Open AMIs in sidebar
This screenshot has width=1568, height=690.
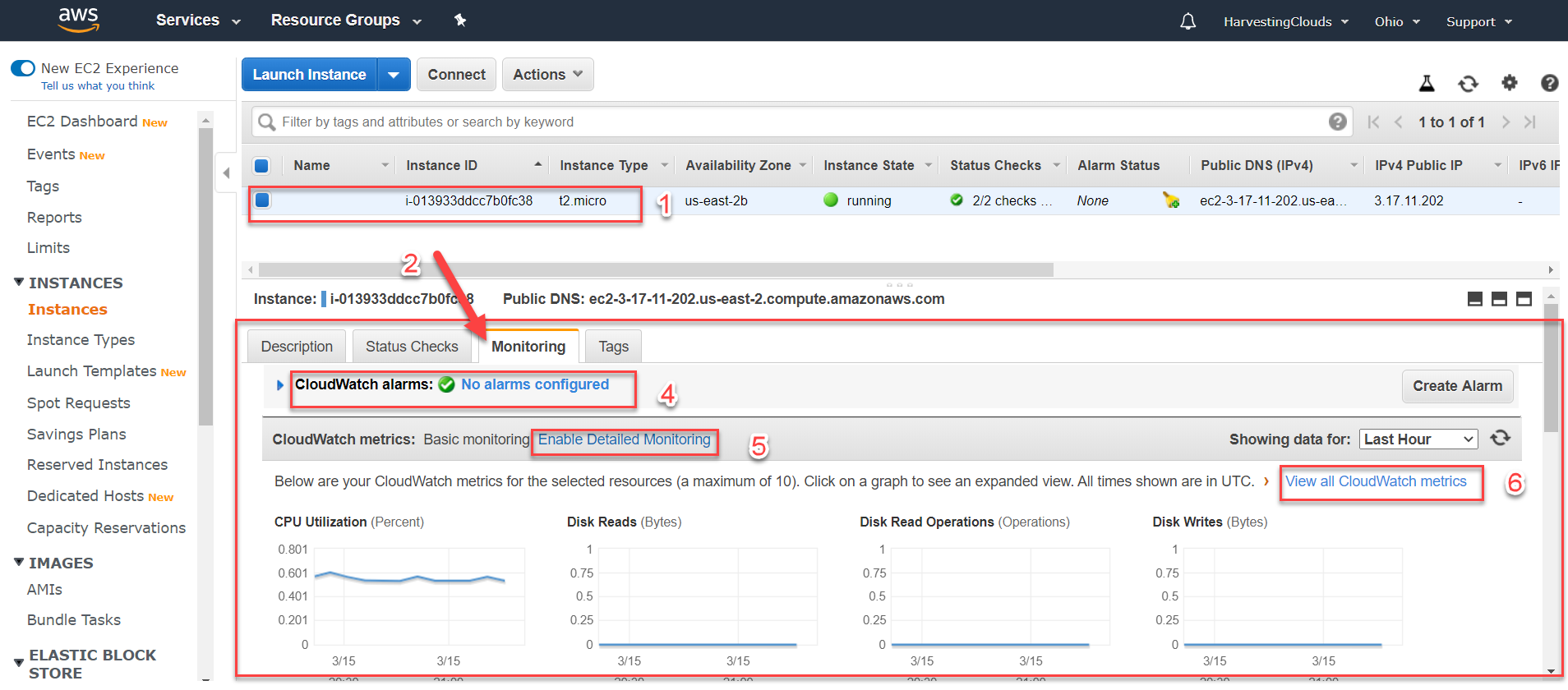[44, 590]
